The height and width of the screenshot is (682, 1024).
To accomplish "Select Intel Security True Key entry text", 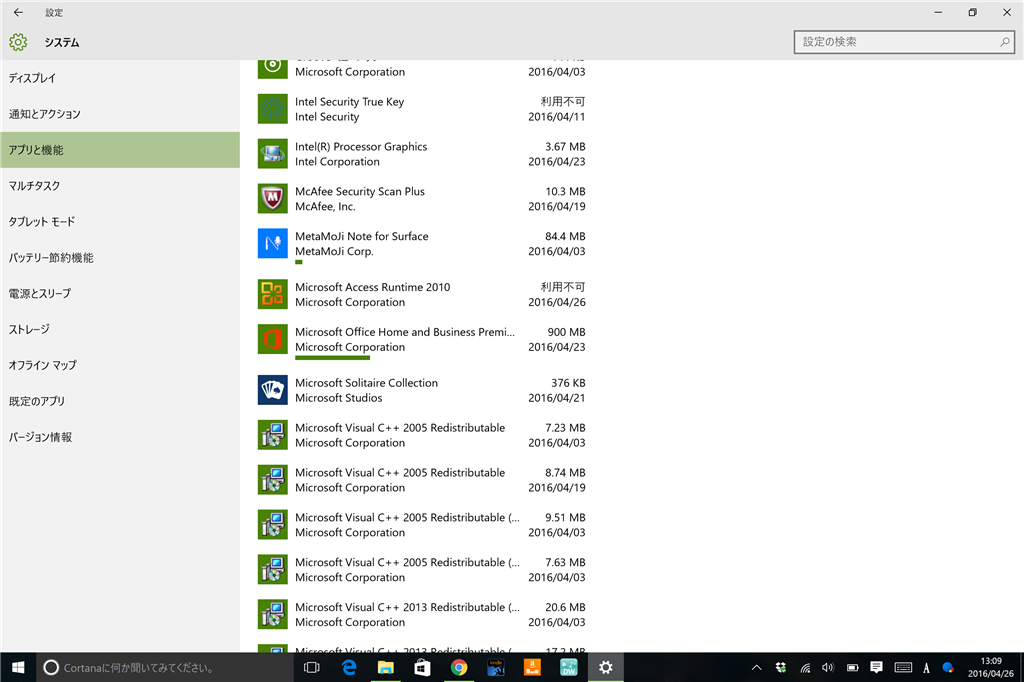I will click(x=349, y=102).
